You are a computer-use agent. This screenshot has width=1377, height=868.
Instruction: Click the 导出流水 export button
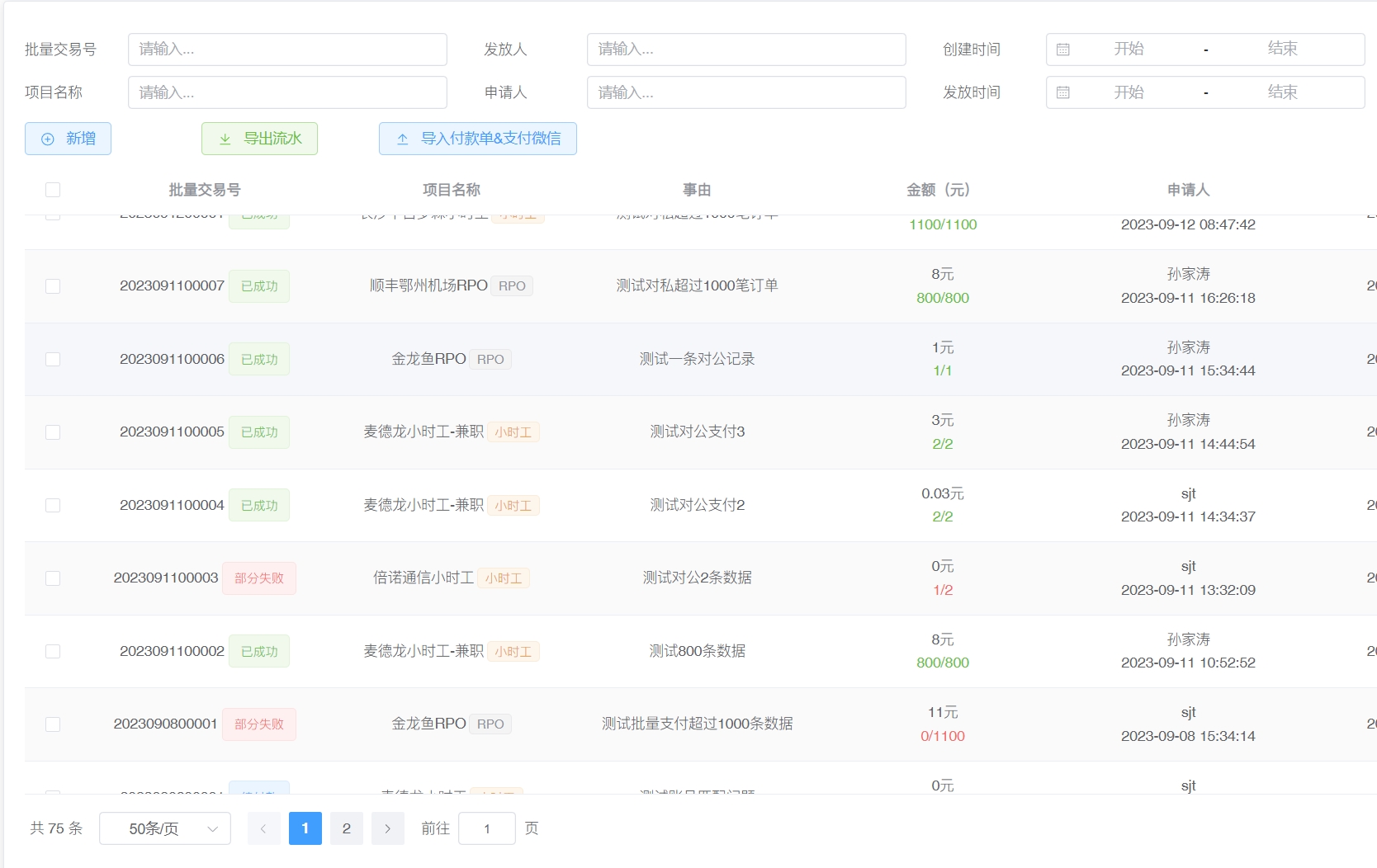(259, 139)
